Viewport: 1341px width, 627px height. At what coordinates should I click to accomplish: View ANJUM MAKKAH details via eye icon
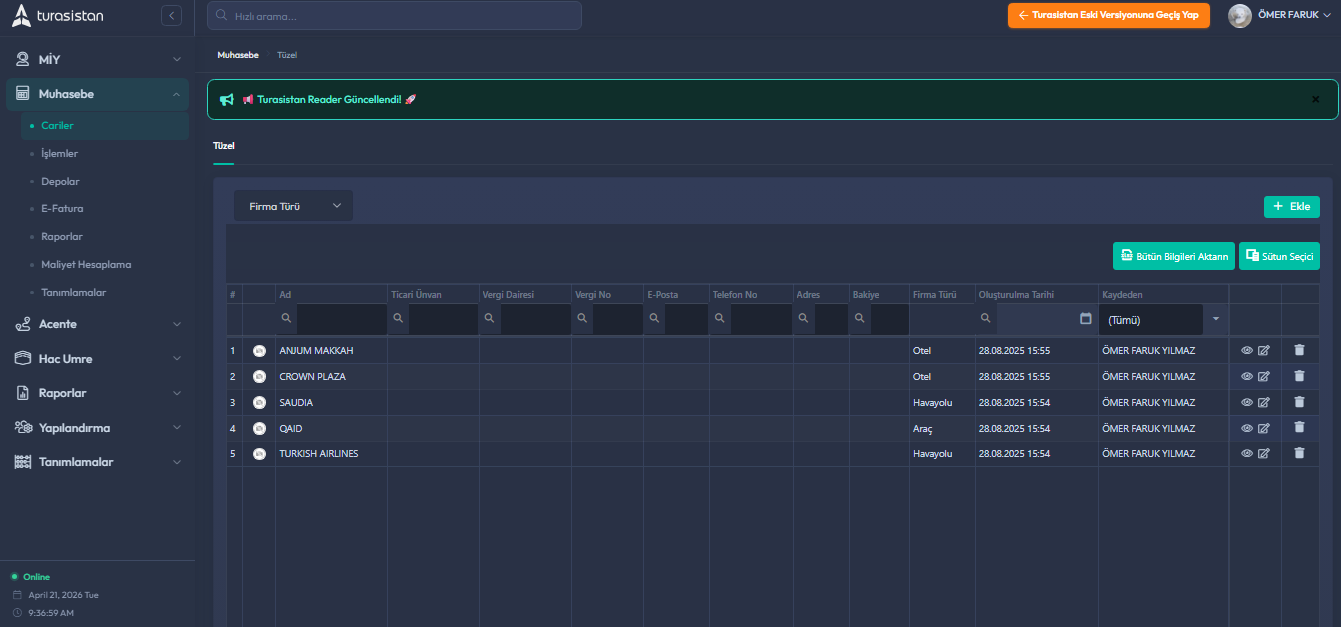tap(1247, 351)
